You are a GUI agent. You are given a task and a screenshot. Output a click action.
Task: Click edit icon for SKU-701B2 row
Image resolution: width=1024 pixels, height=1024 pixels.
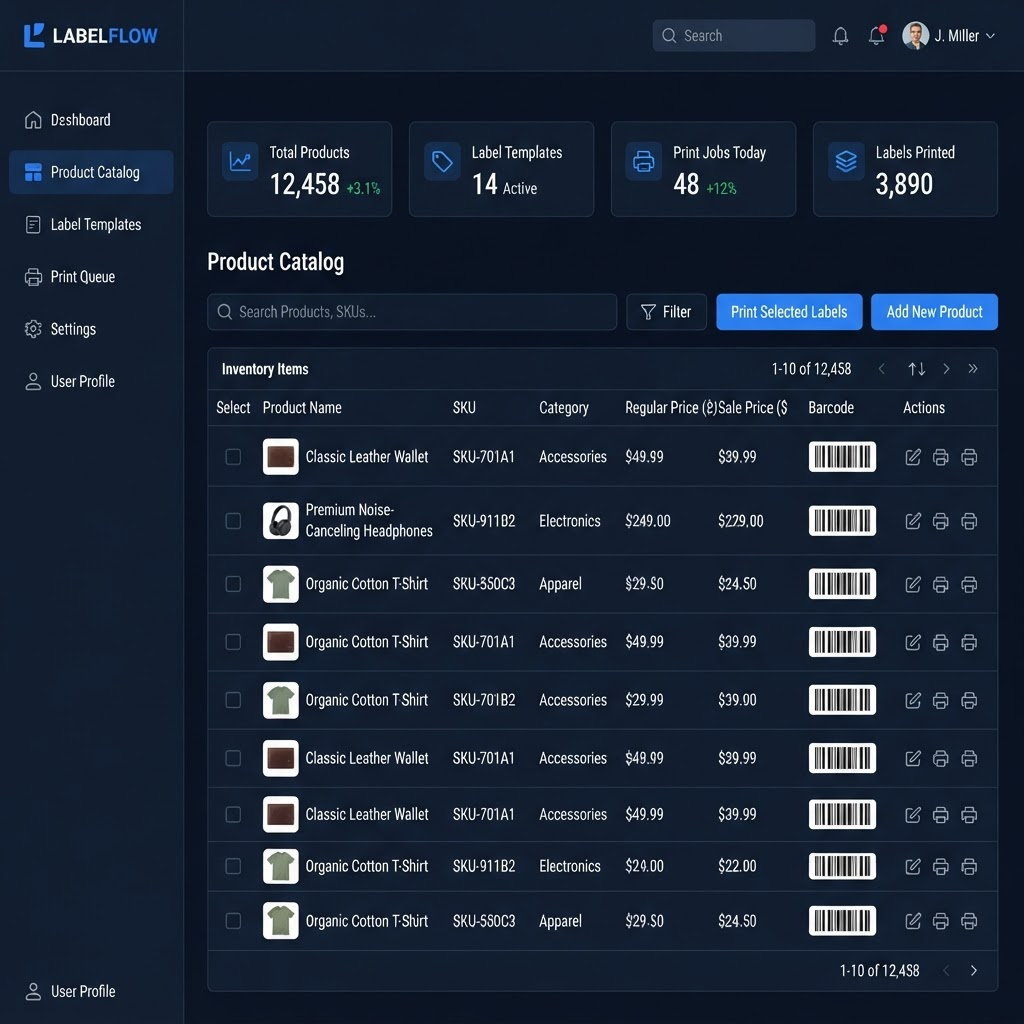tap(913, 700)
